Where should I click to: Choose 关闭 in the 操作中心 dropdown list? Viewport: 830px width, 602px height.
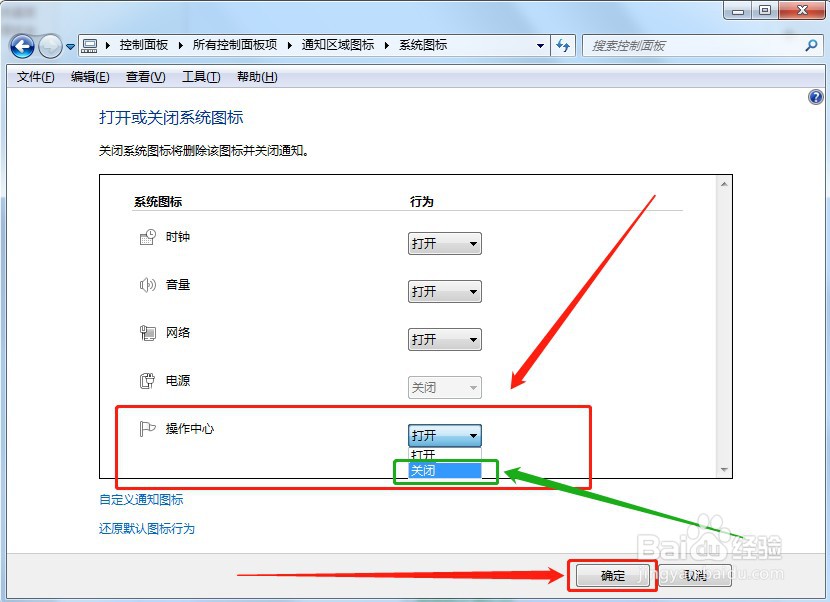point(445,470)
